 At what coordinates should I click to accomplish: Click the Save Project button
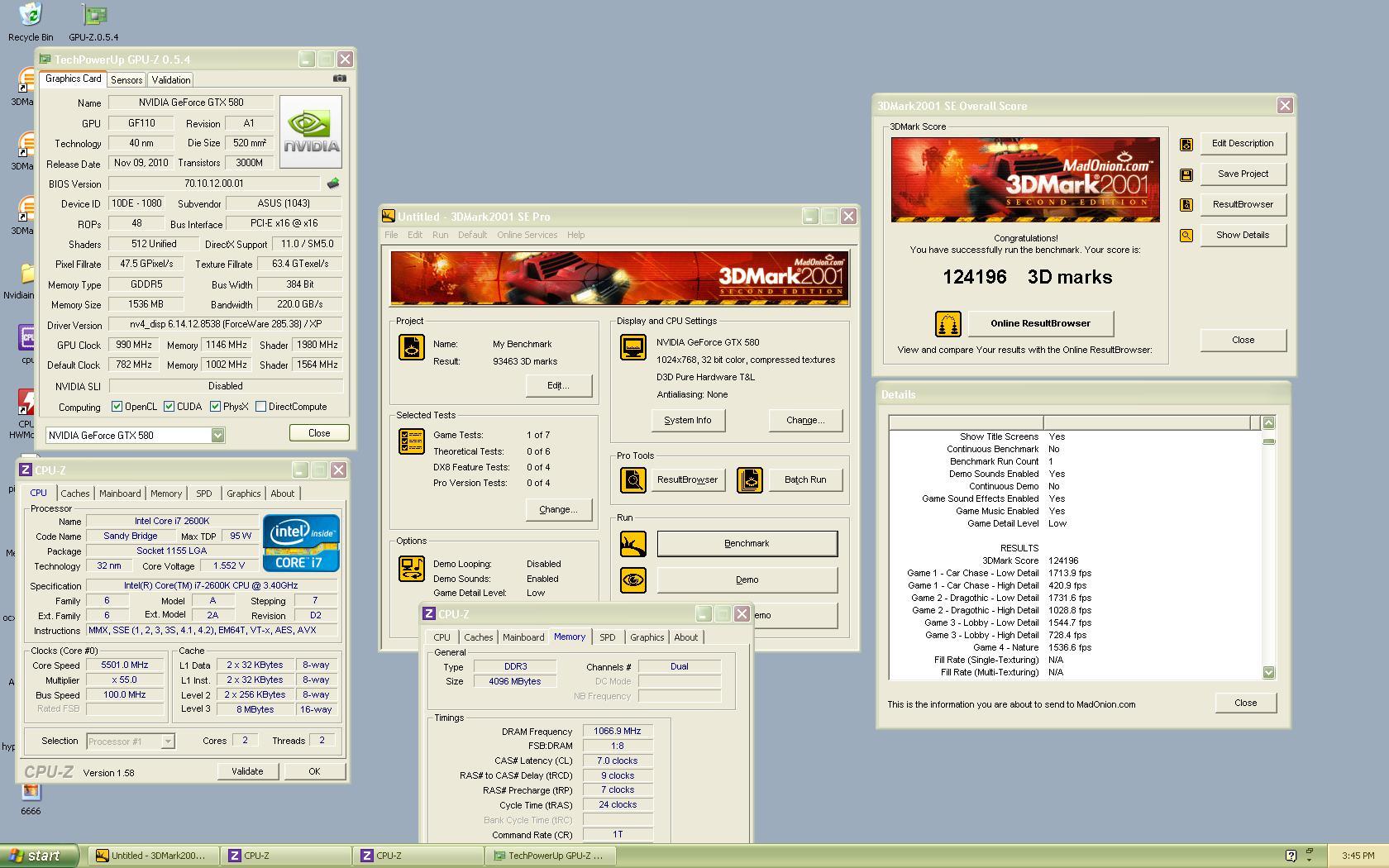(x=1243, y=174)
